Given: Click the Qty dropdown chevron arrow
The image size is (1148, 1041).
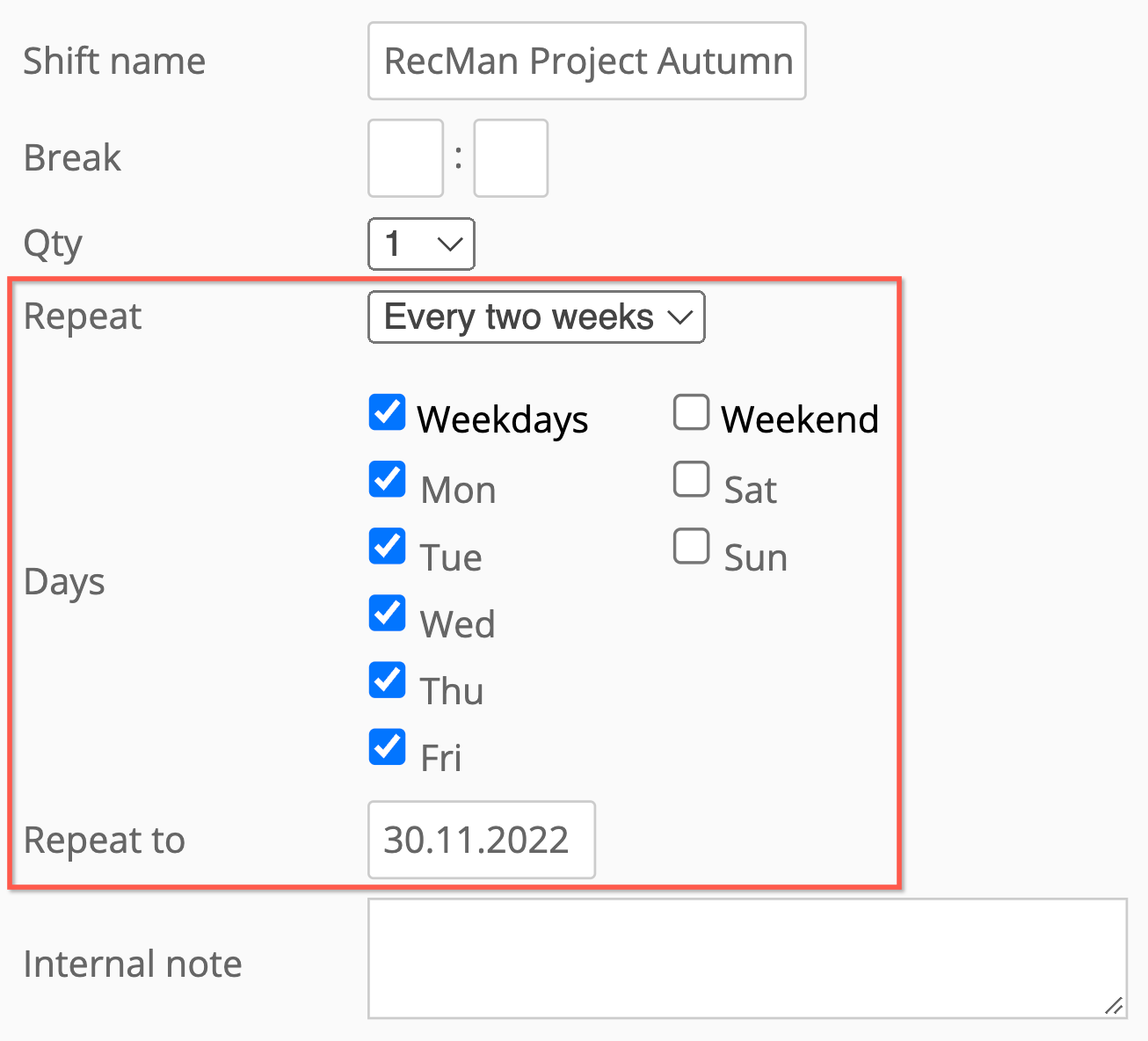Looking at the screenshot, I should (450, 244).
